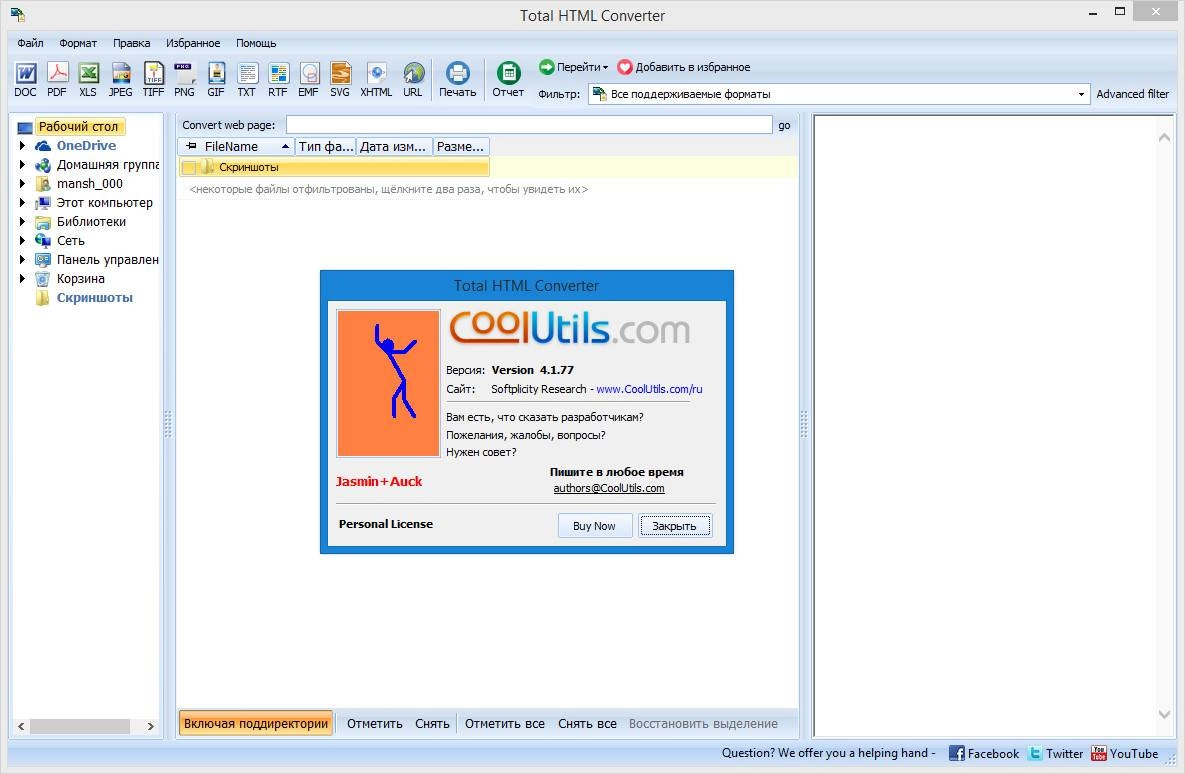1185x774 pixels.
Task: Open the Отчет report icon
Action: [508, 79]
